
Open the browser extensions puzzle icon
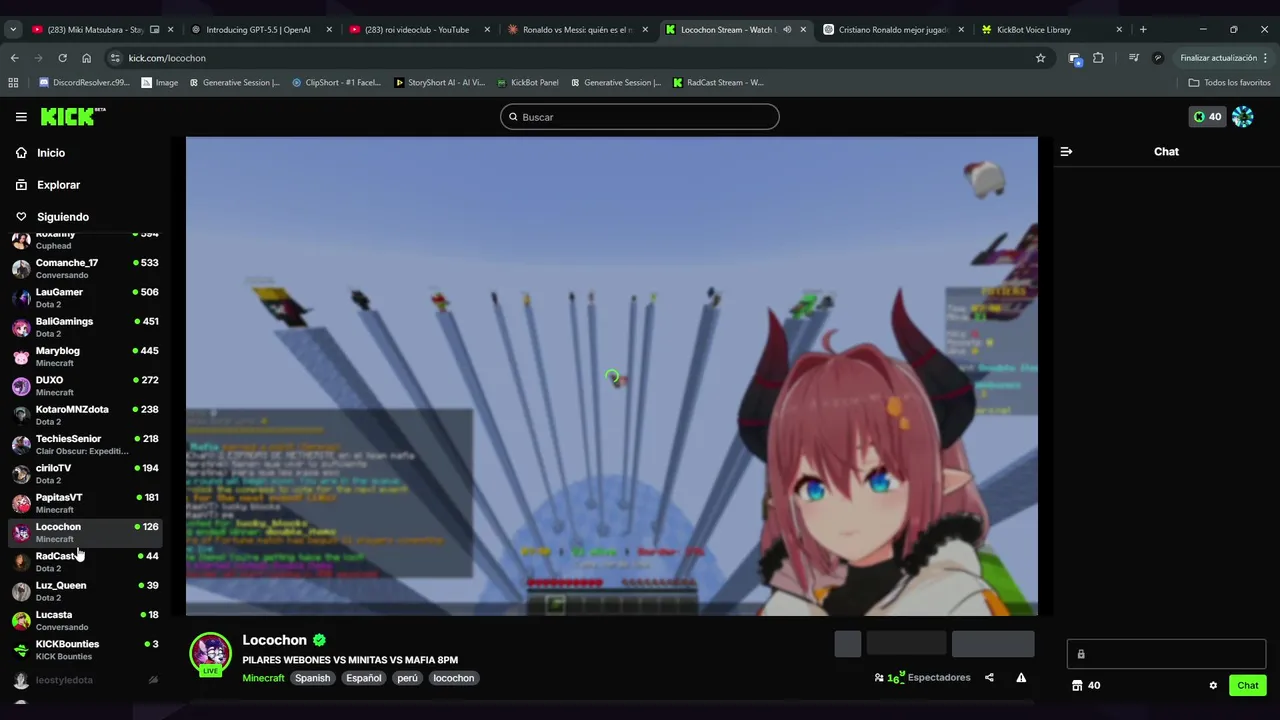point(1098,58)
